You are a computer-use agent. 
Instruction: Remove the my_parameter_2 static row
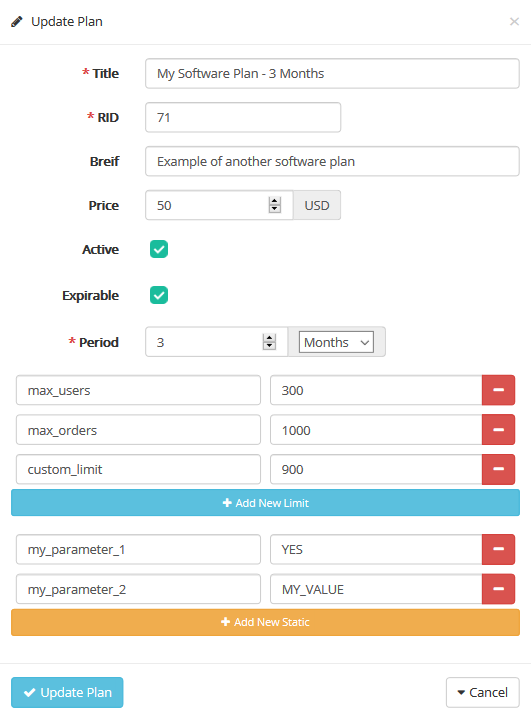coord(498,589)
